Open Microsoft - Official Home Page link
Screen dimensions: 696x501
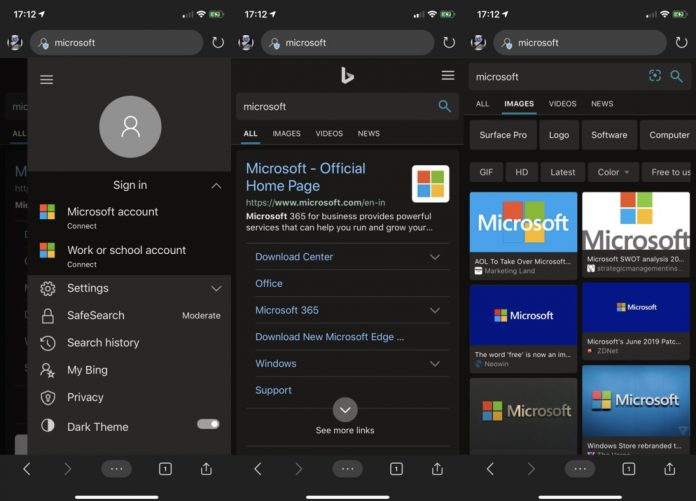click(x=305, y=177)
